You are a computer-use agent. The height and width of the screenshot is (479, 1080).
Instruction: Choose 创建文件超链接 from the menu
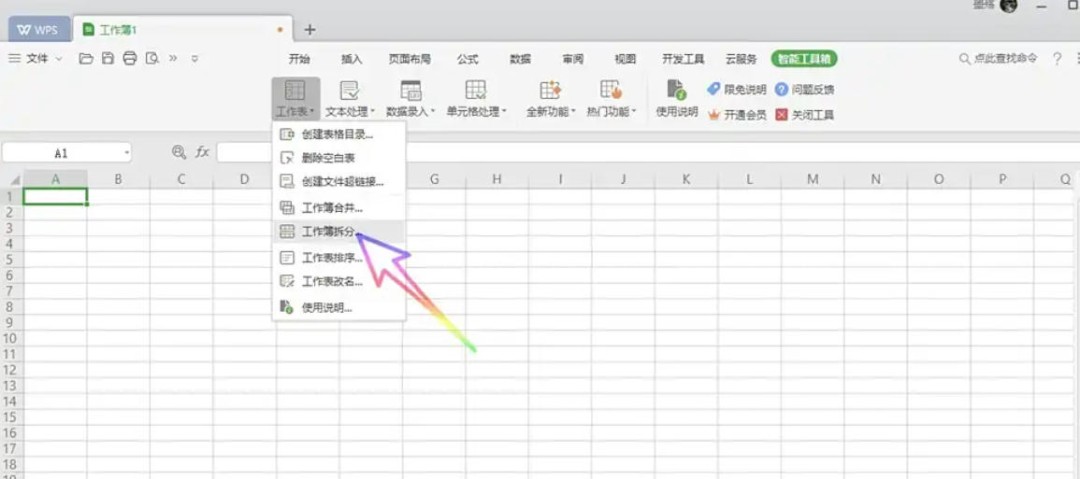[x=339, y=182]
